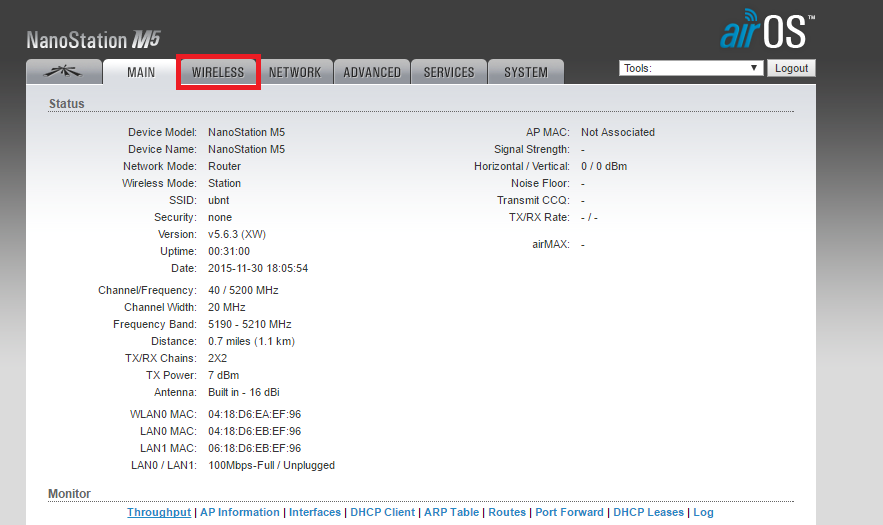883x525 pixels.
Task: Select the Network Mode value Router
Action: pos(225,166)
